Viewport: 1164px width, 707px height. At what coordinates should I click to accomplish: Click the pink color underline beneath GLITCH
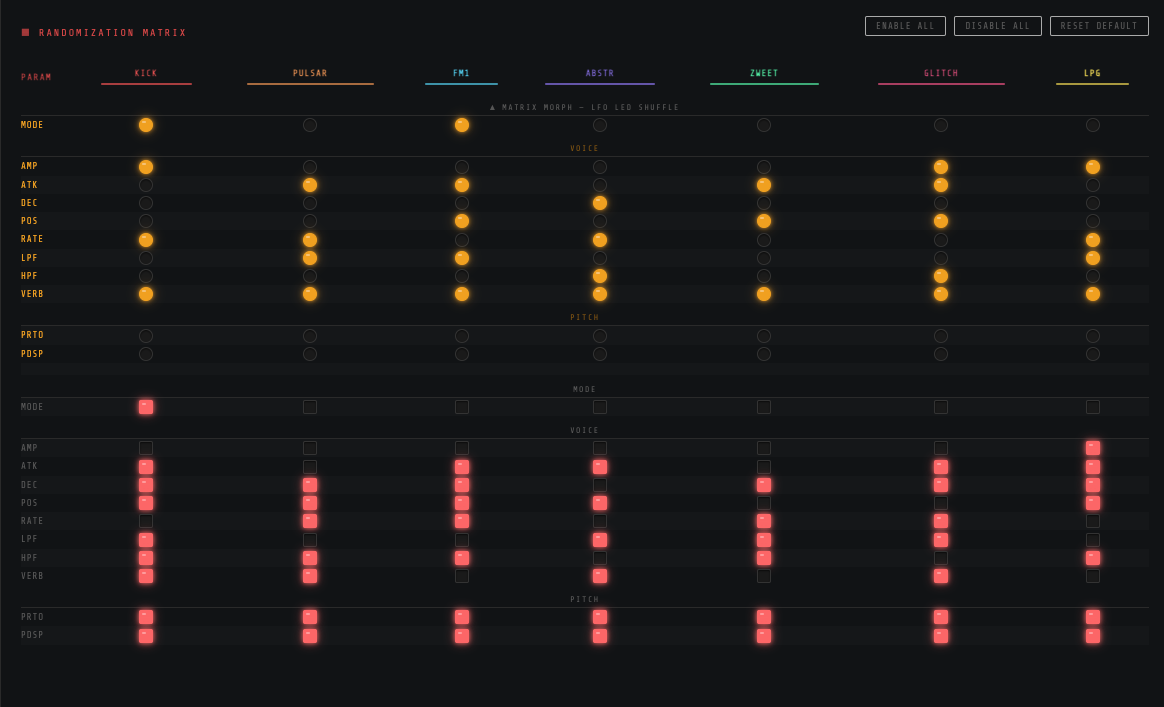[940, 86]
